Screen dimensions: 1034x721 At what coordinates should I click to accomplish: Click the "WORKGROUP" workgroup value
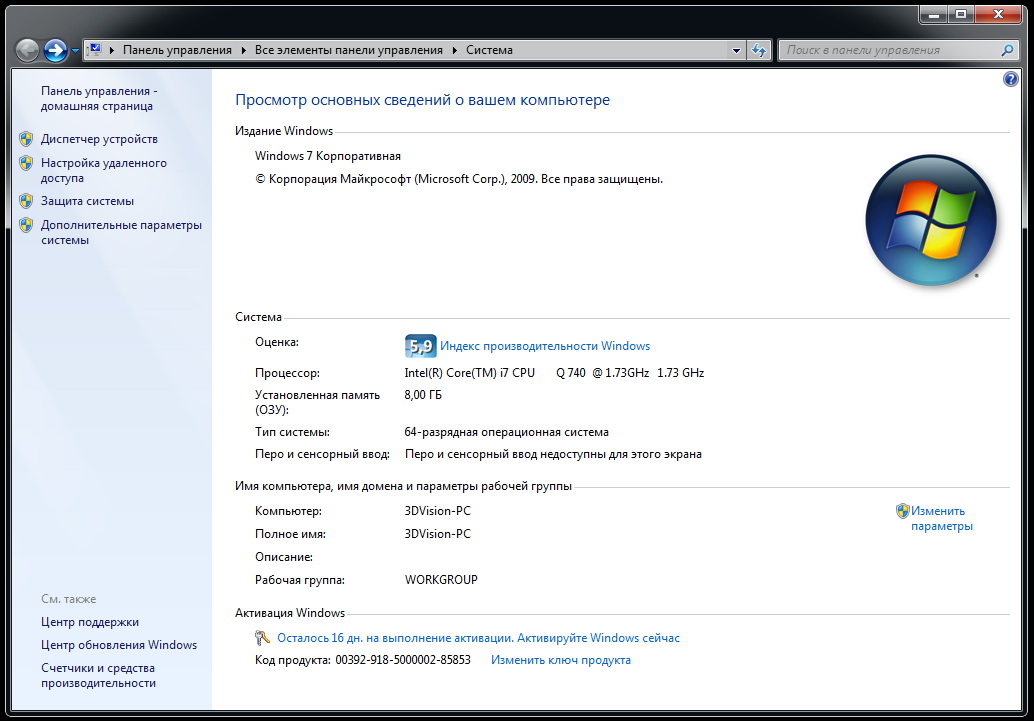[441, 580]
